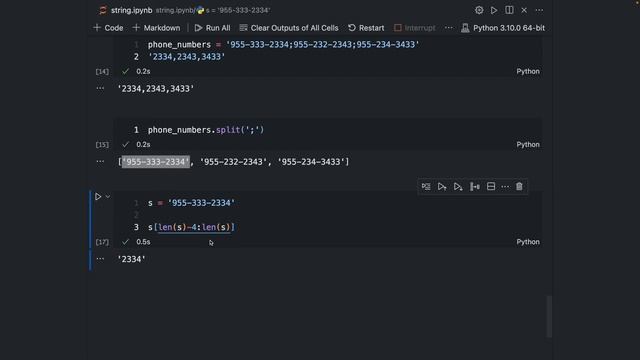
Task: Open output menu for split list result
Action: coord(100,162)
